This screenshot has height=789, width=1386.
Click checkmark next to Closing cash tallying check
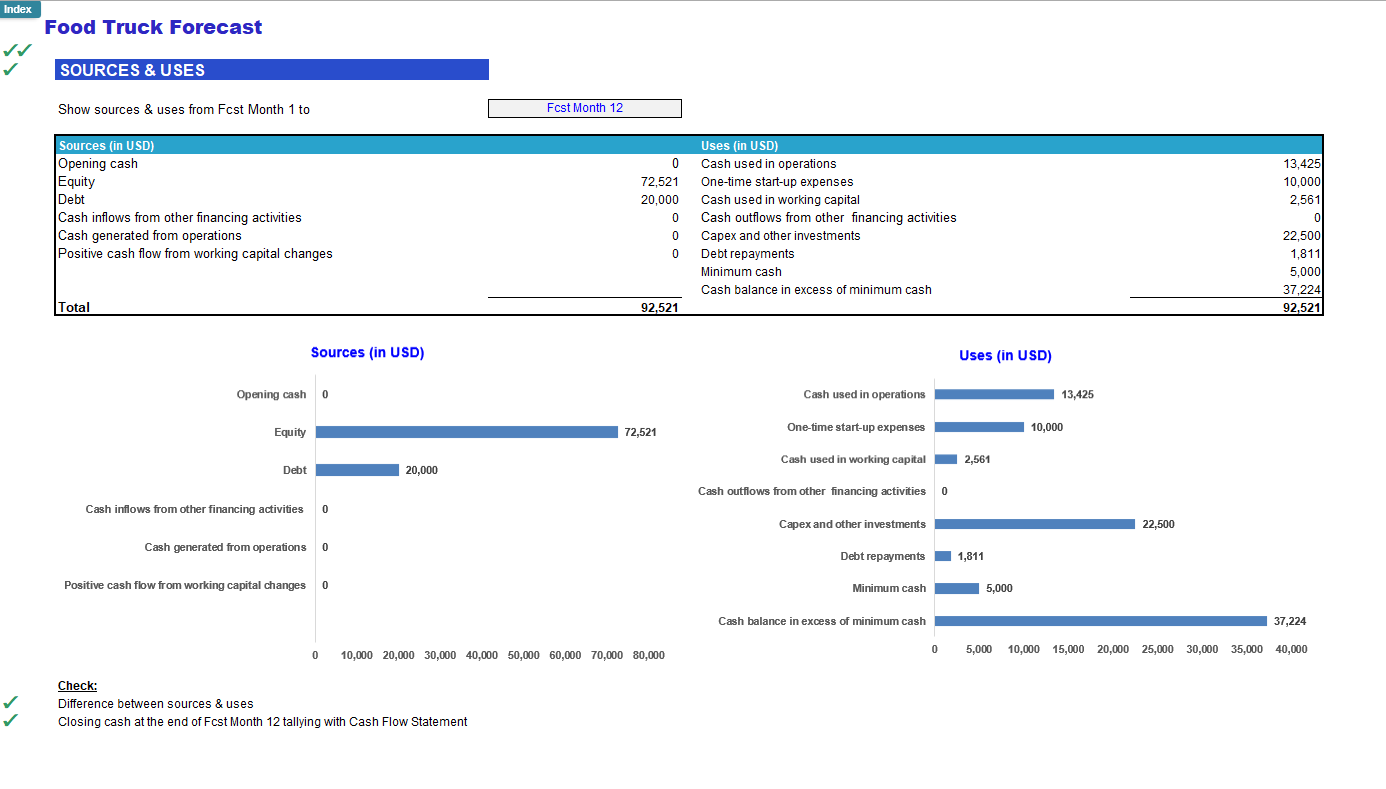click(11, 721)
